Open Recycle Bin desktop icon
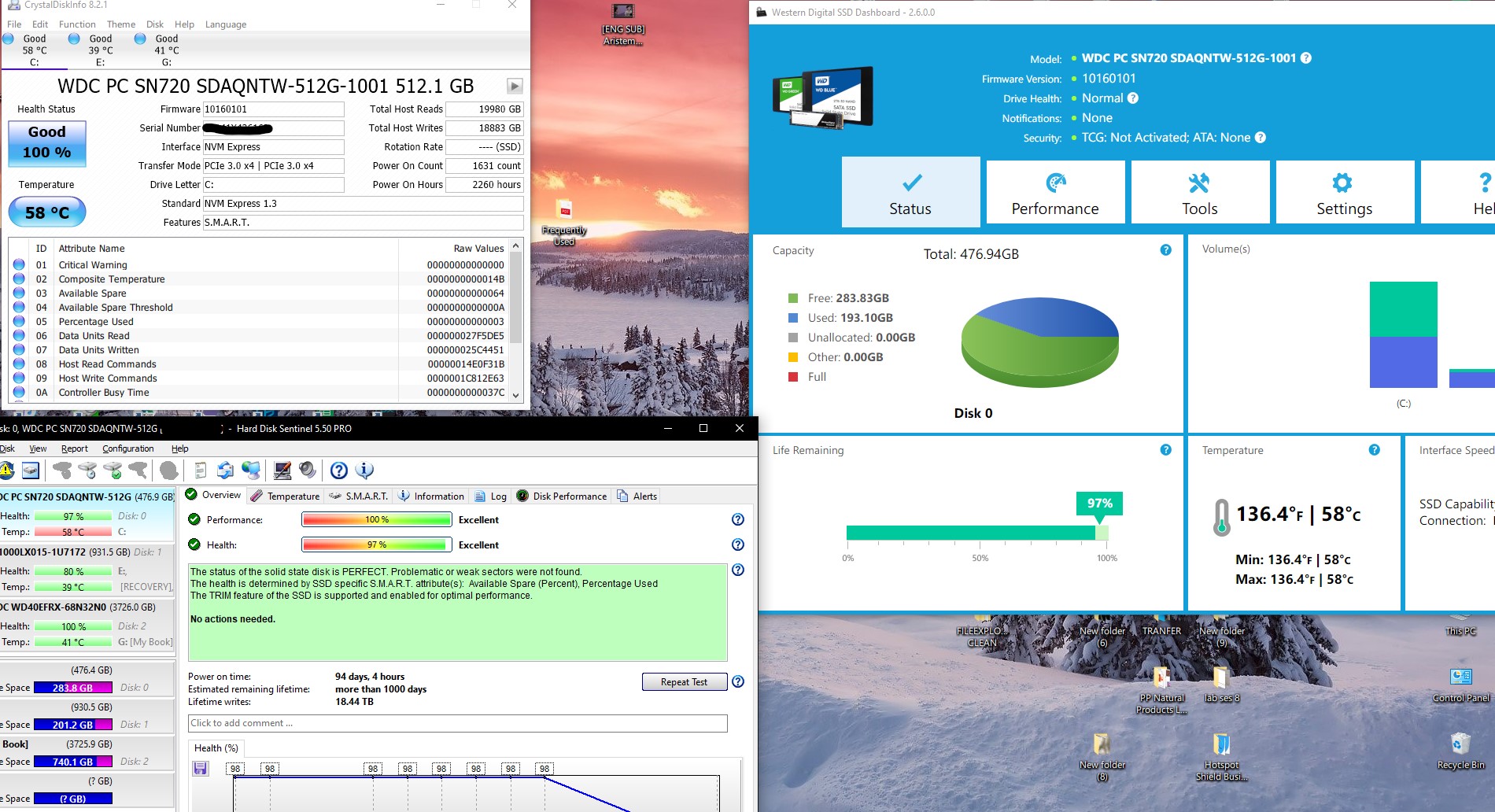 click(x=1460, y=751)
